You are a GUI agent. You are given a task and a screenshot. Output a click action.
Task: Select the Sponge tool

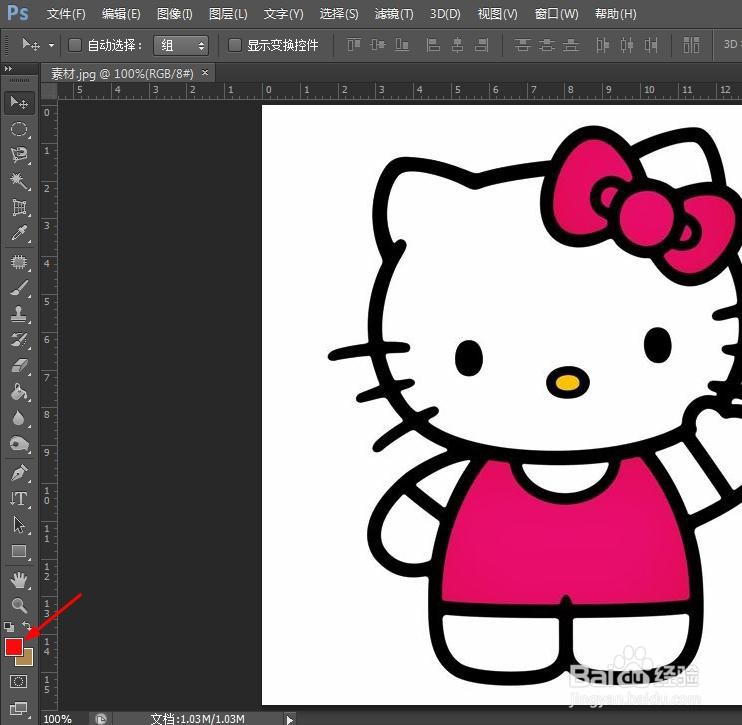(19, 444)
